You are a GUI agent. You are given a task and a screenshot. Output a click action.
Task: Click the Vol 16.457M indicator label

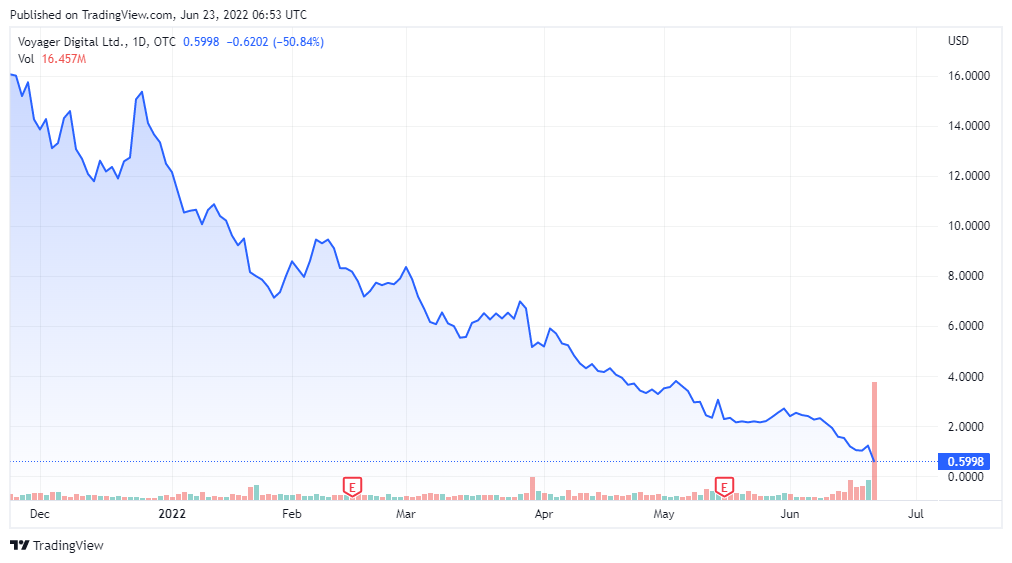coord(52,59)
